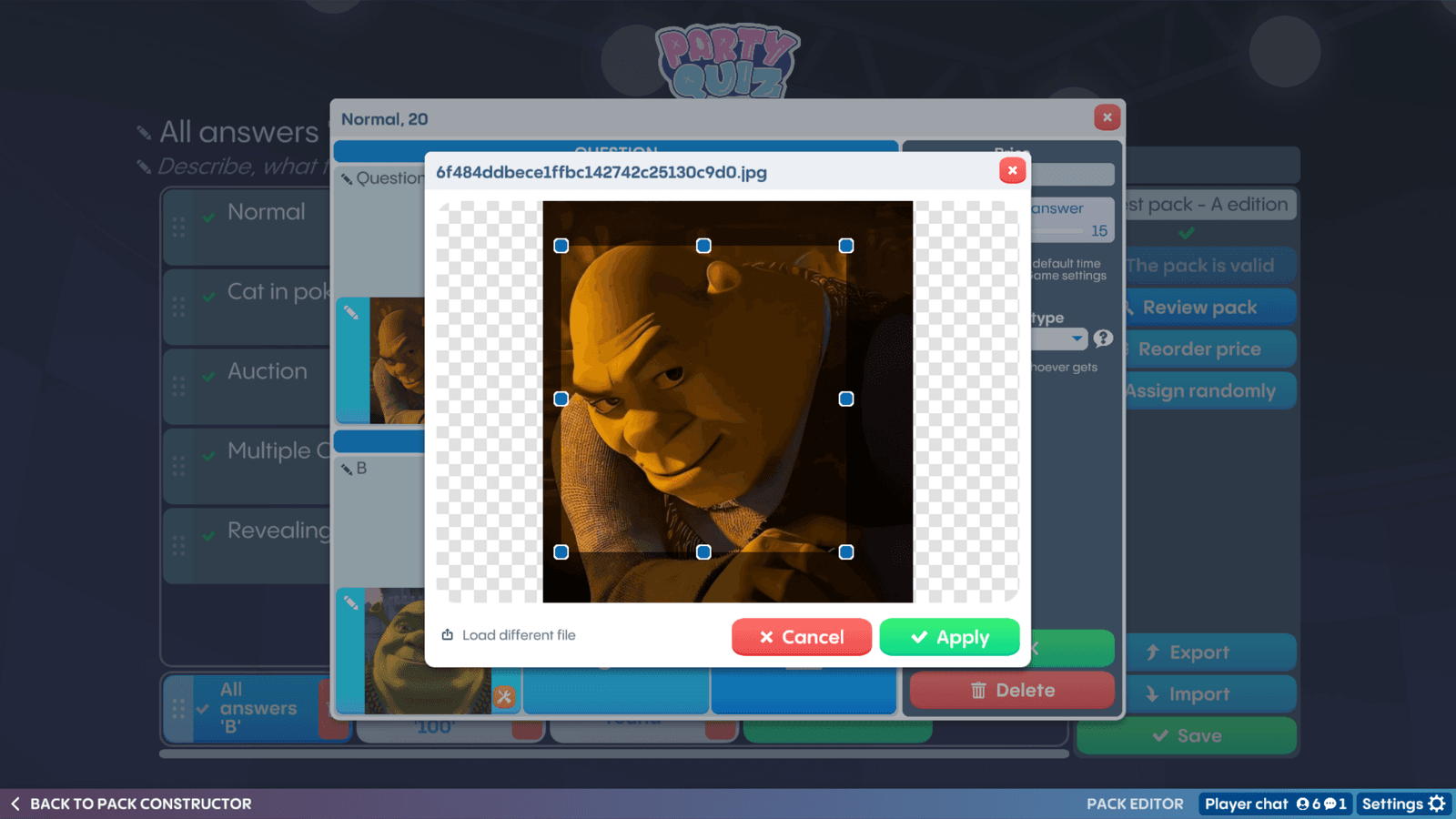The width and height of the screenshot is (1456, 819).
Task: Click the top-left crop handle
Action: click(x=561, y=246)
